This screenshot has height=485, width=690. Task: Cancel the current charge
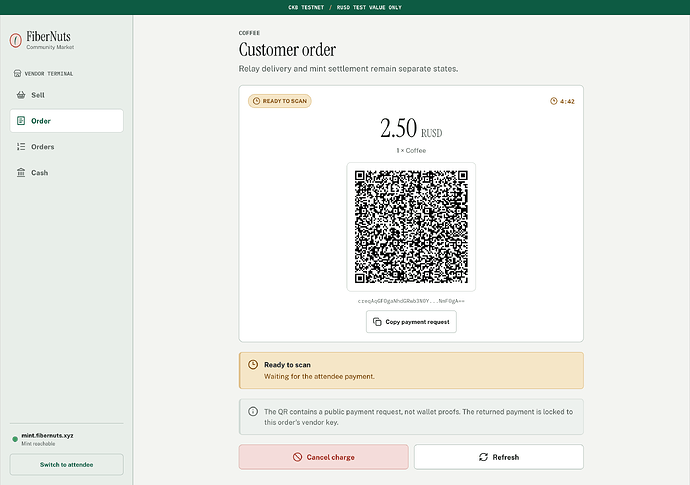[x=323, y=457]
